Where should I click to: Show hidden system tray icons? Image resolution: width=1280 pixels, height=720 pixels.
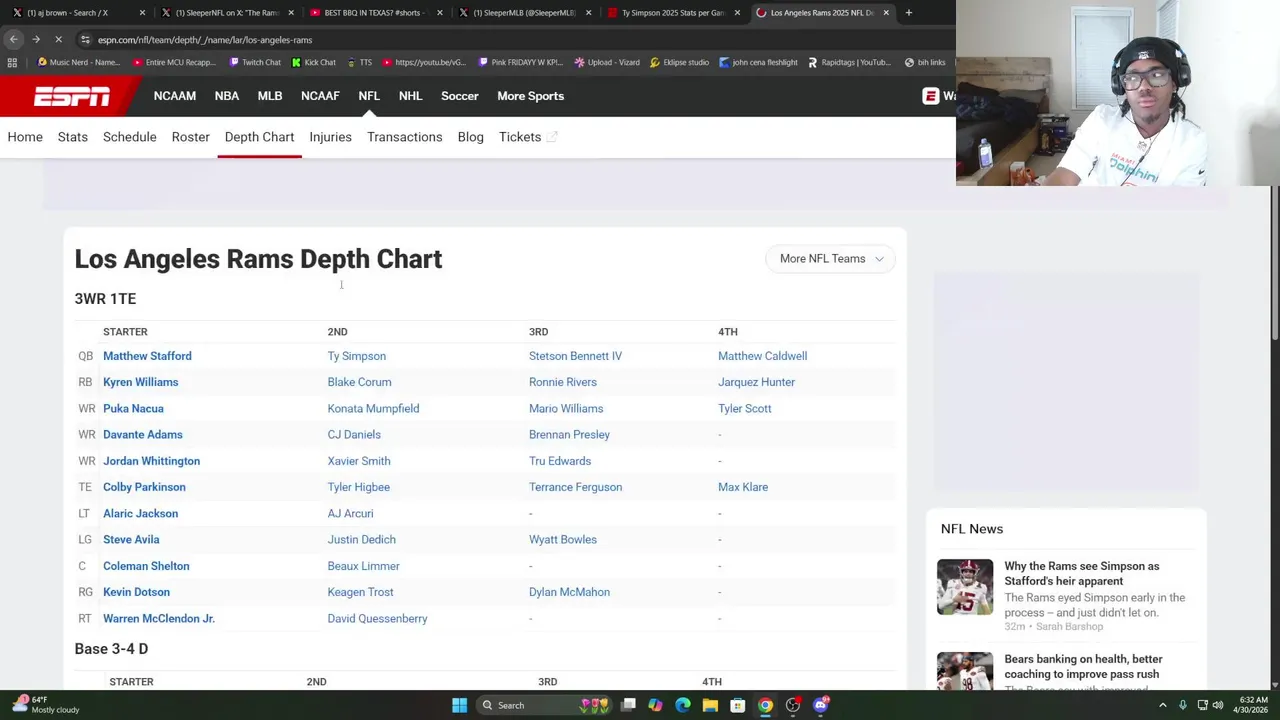pyautogui.click(x=1162, y=705)
